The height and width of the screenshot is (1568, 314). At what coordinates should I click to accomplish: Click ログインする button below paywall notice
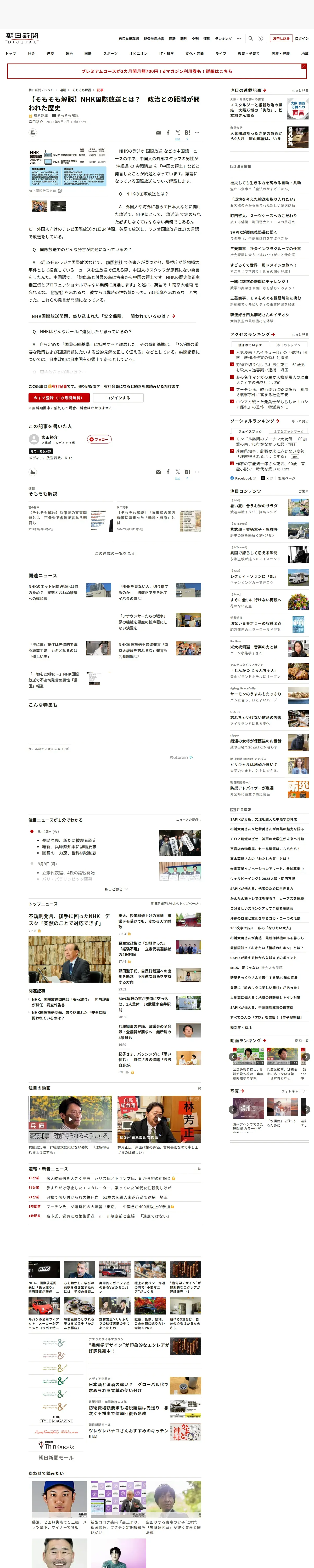118,398
